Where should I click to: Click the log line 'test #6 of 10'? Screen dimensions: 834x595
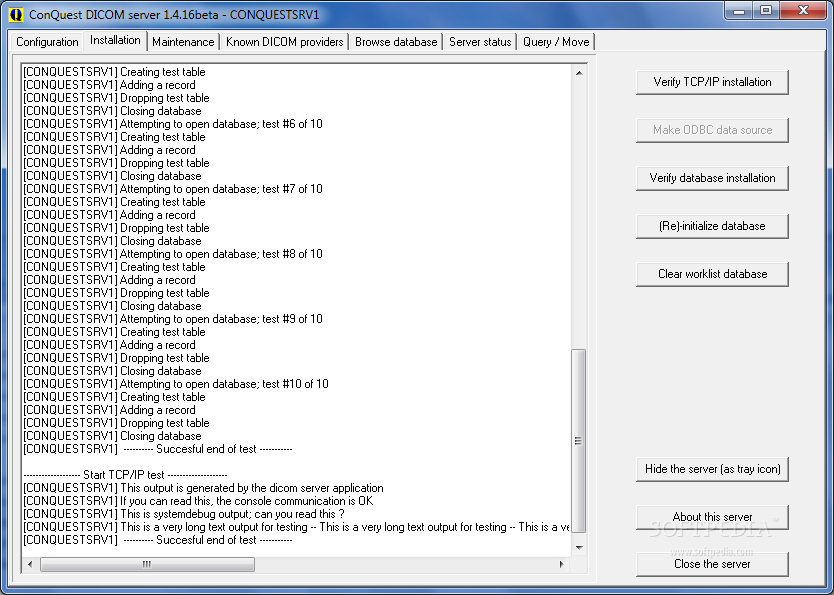(173, 124)
